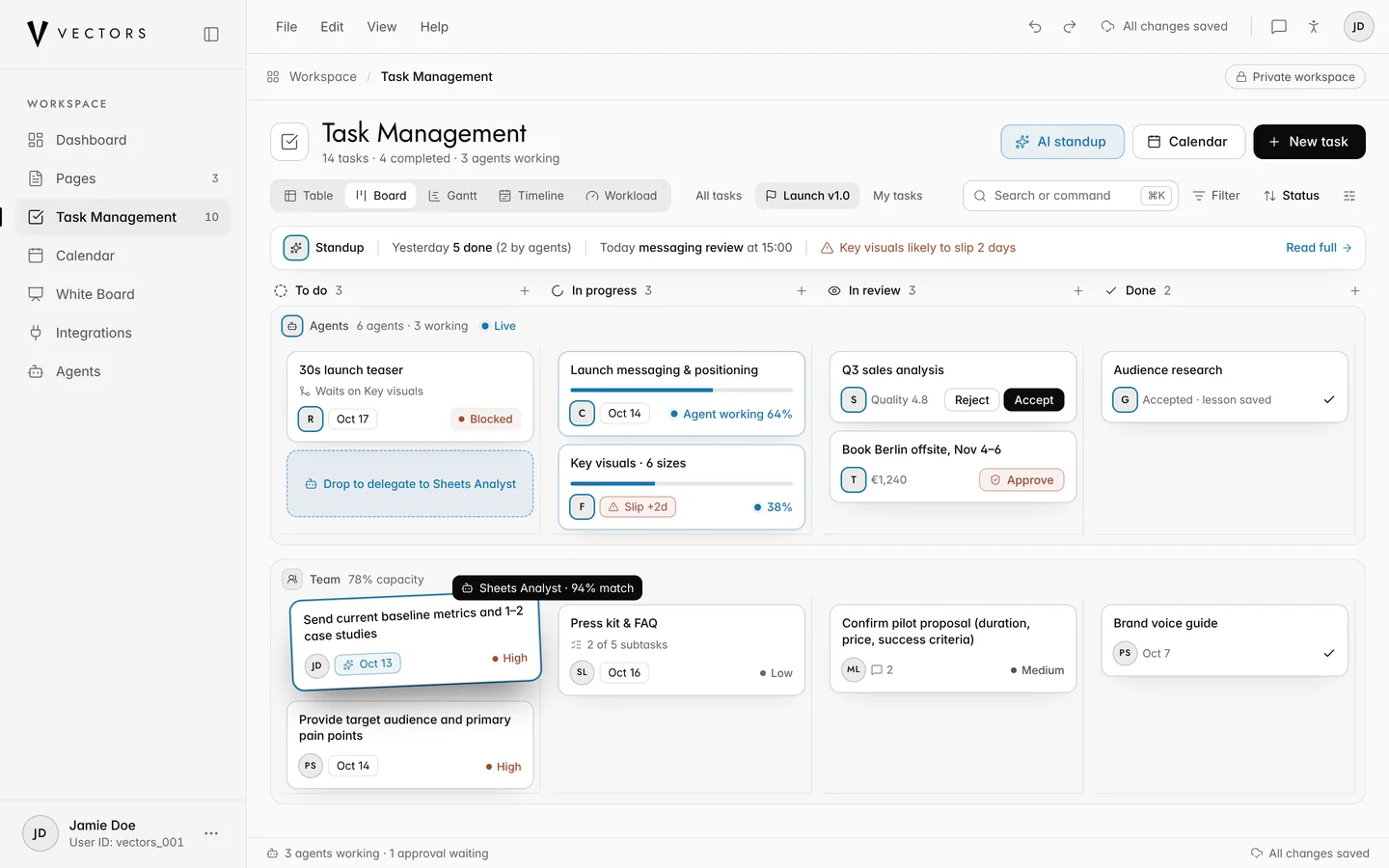1389x868 pixels.
Task: Switch to the Timeline view tab
Action: 531,196
